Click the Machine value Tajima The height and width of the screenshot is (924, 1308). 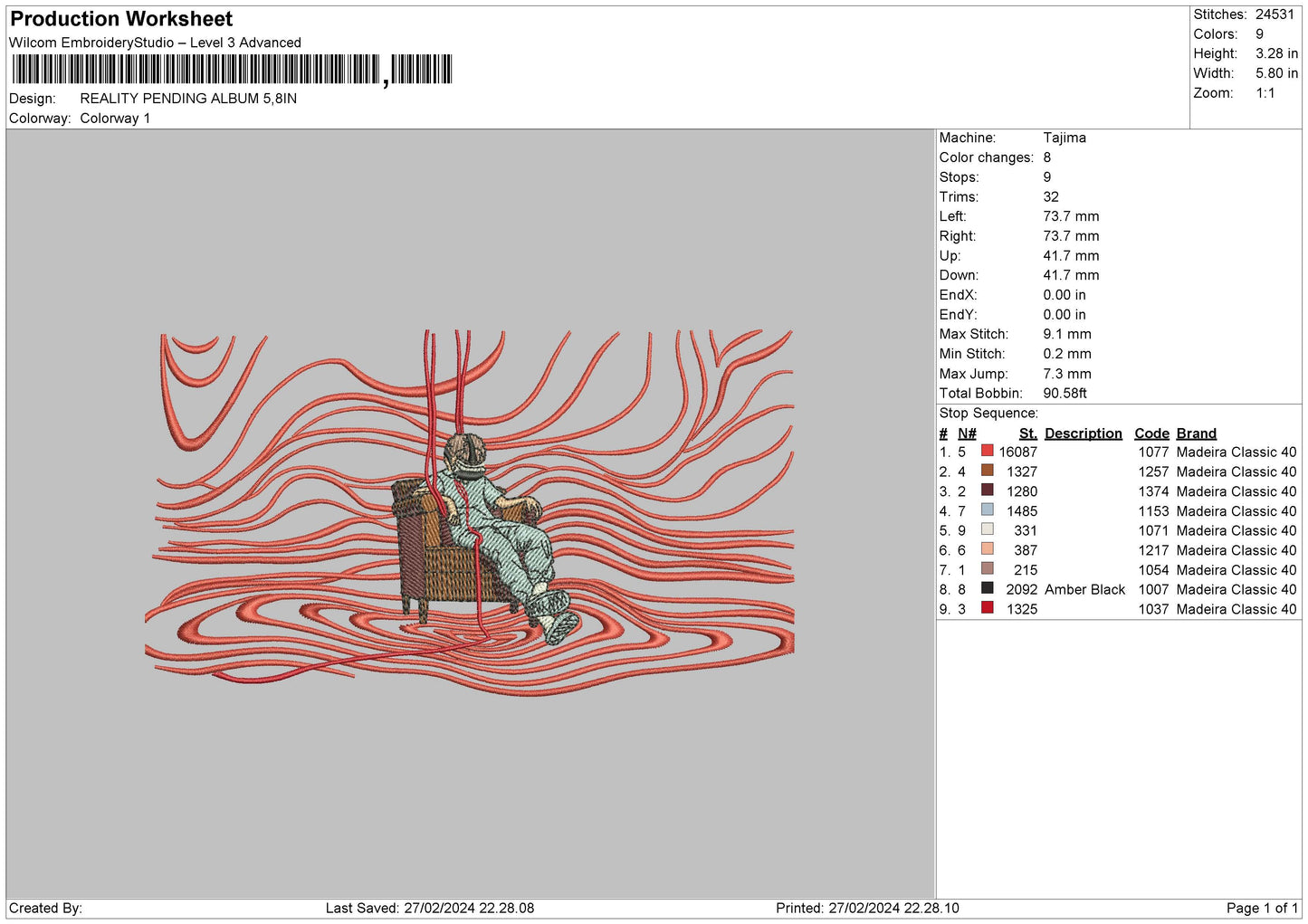pos(1065,138)
